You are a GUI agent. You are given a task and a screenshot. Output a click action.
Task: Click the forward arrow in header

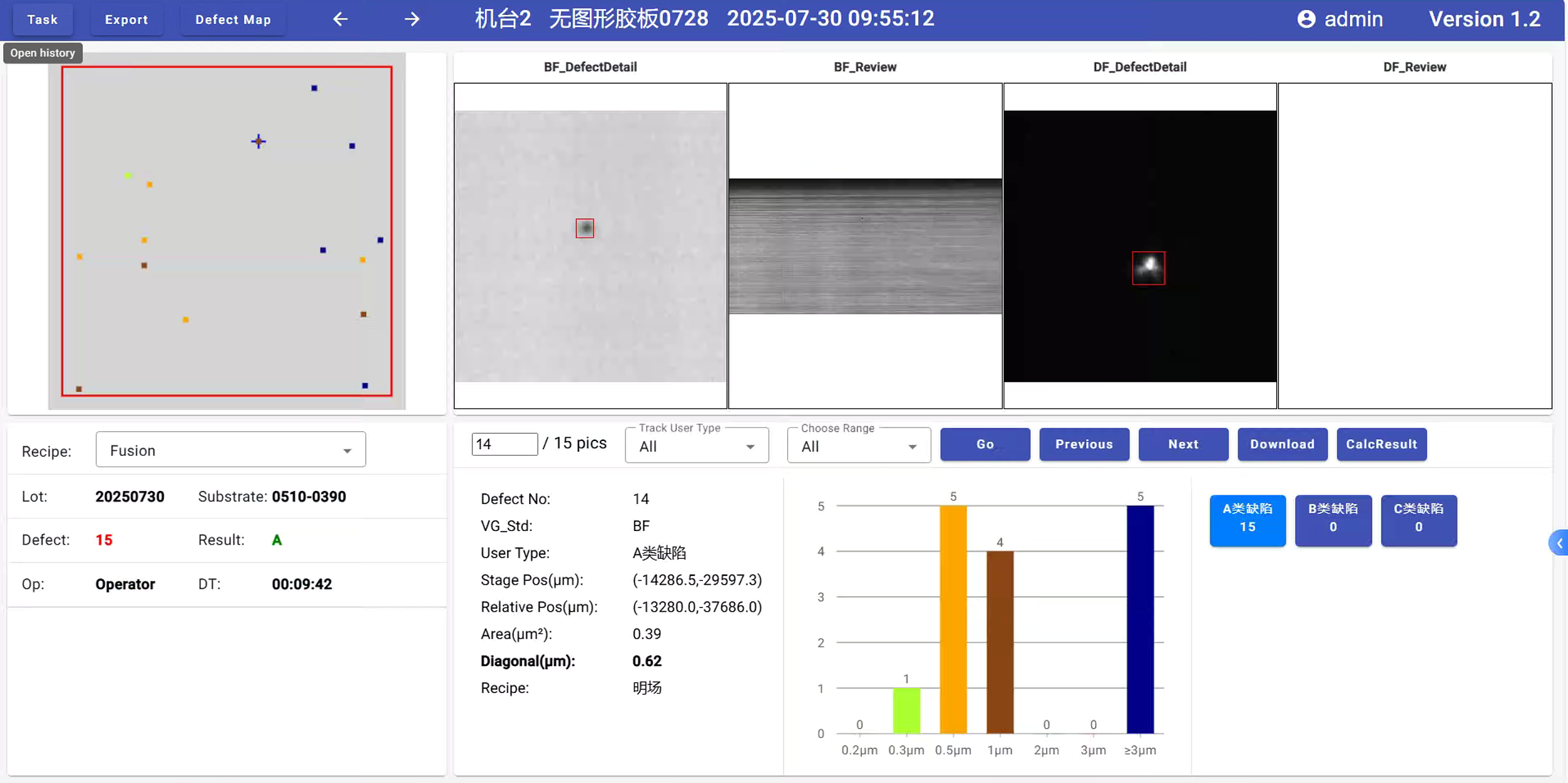[412, 19]
